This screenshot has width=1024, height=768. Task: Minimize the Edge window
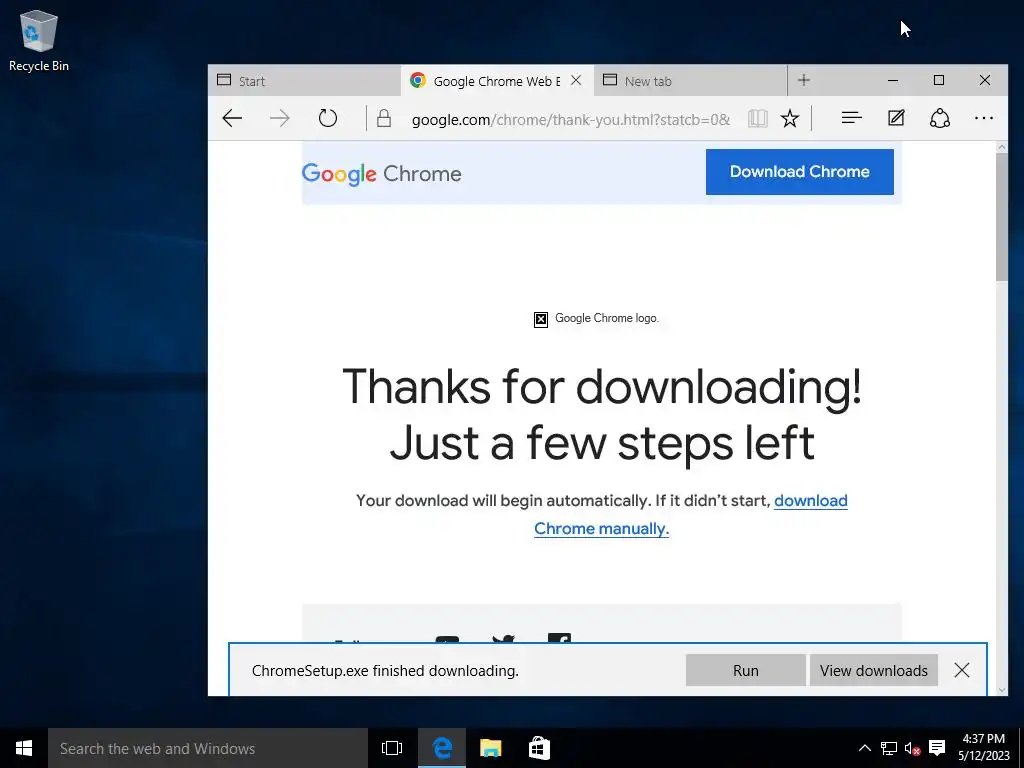(x=893, y=80)
